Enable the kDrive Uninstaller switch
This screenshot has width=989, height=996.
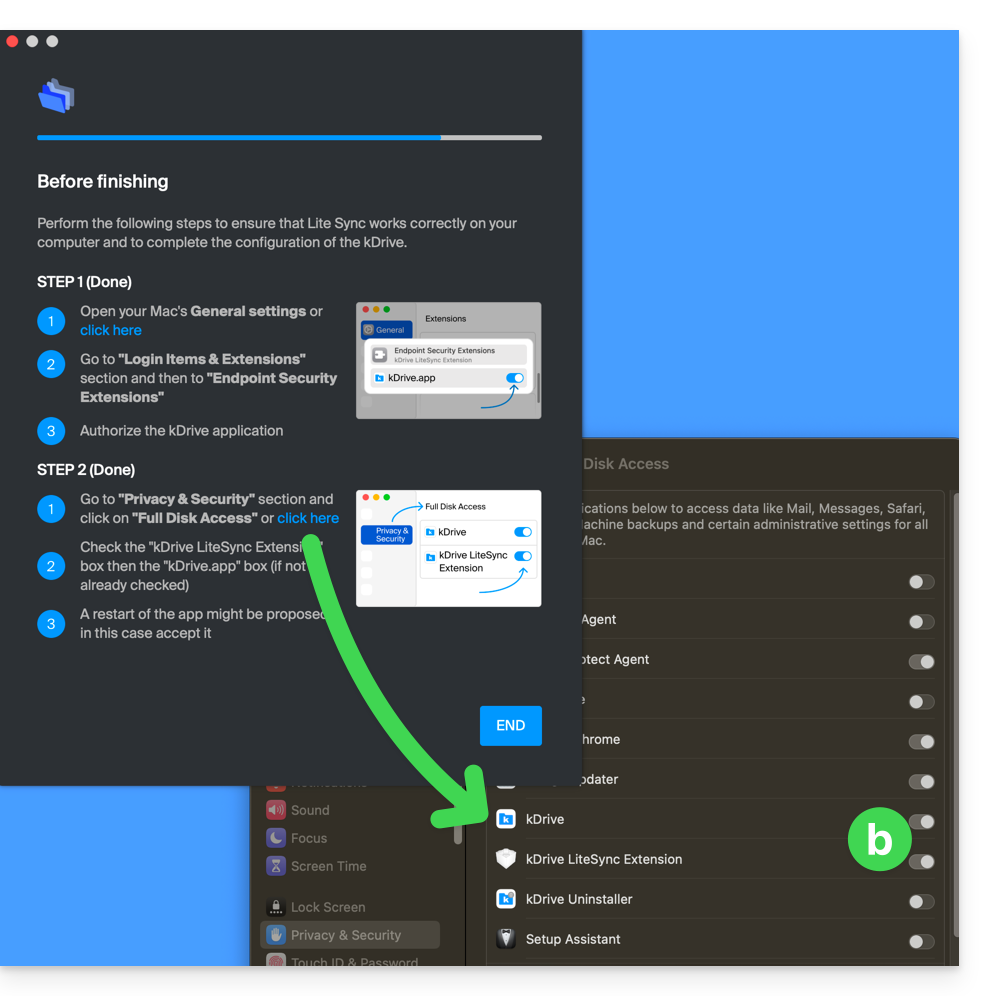click(x=921, y=902)
